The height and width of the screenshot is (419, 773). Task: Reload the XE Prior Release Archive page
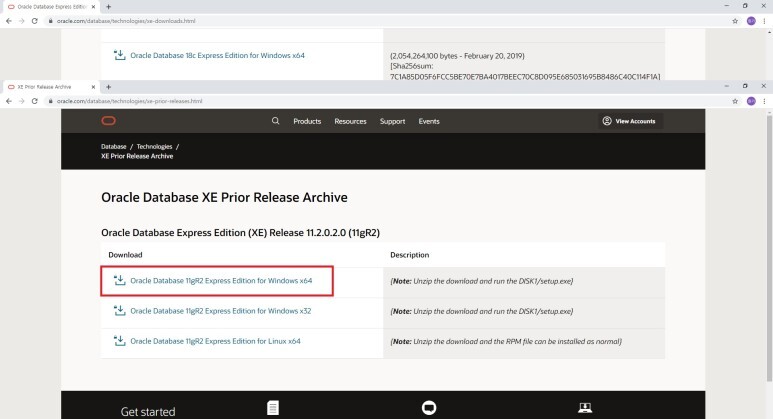pyautogui.click(x=35, y=101)
